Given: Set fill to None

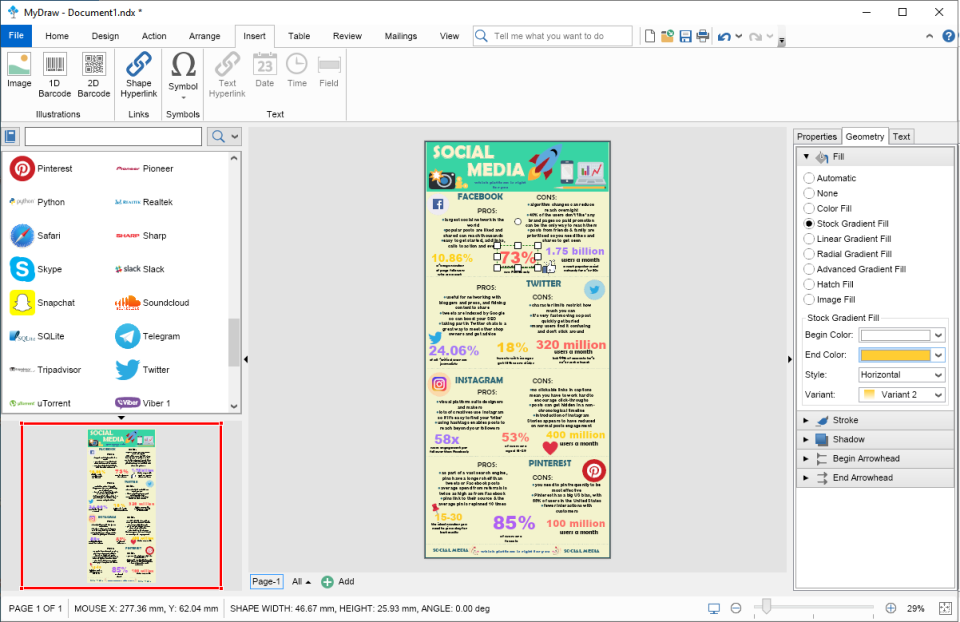Looking at the screenshot, I should click(x=811, y=193).
